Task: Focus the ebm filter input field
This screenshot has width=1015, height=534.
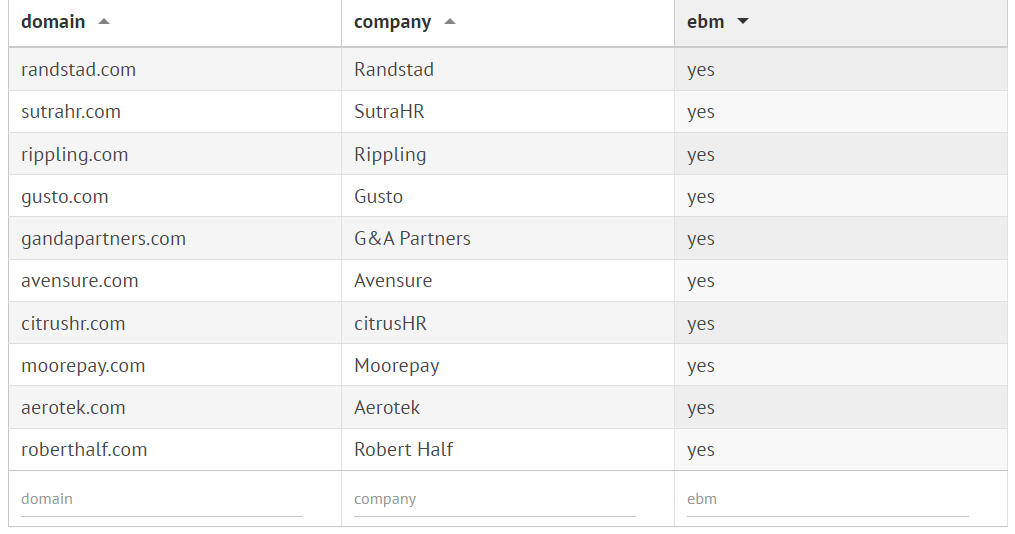Action: 827,499
